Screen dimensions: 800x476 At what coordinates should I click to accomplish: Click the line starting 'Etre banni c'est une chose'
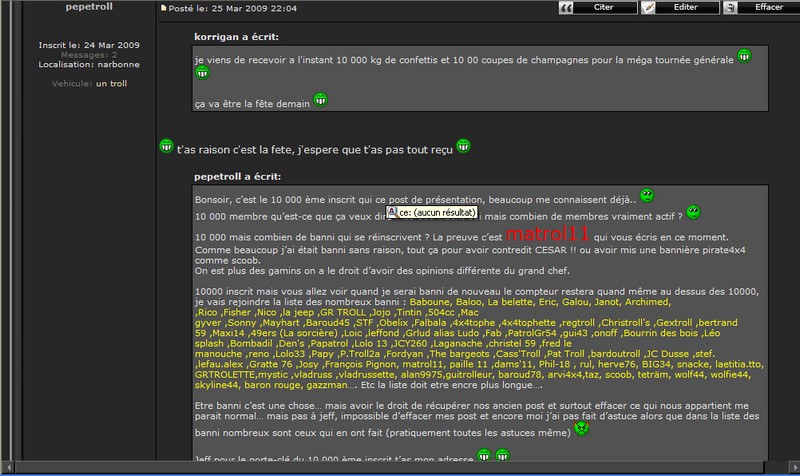coord(472,406)
